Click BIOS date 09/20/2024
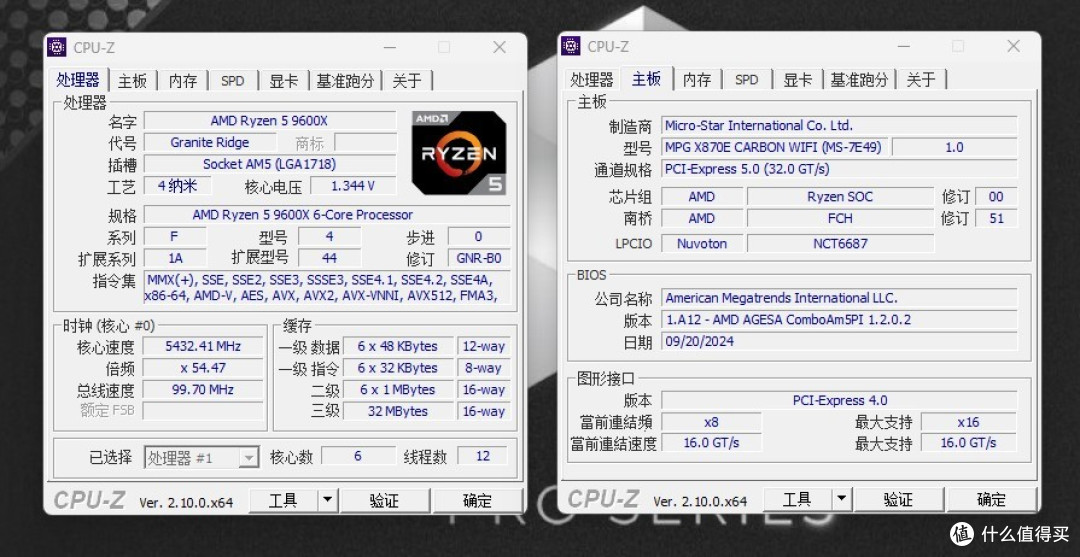The width and height of the screenshot is (1080, 557). 839,341
